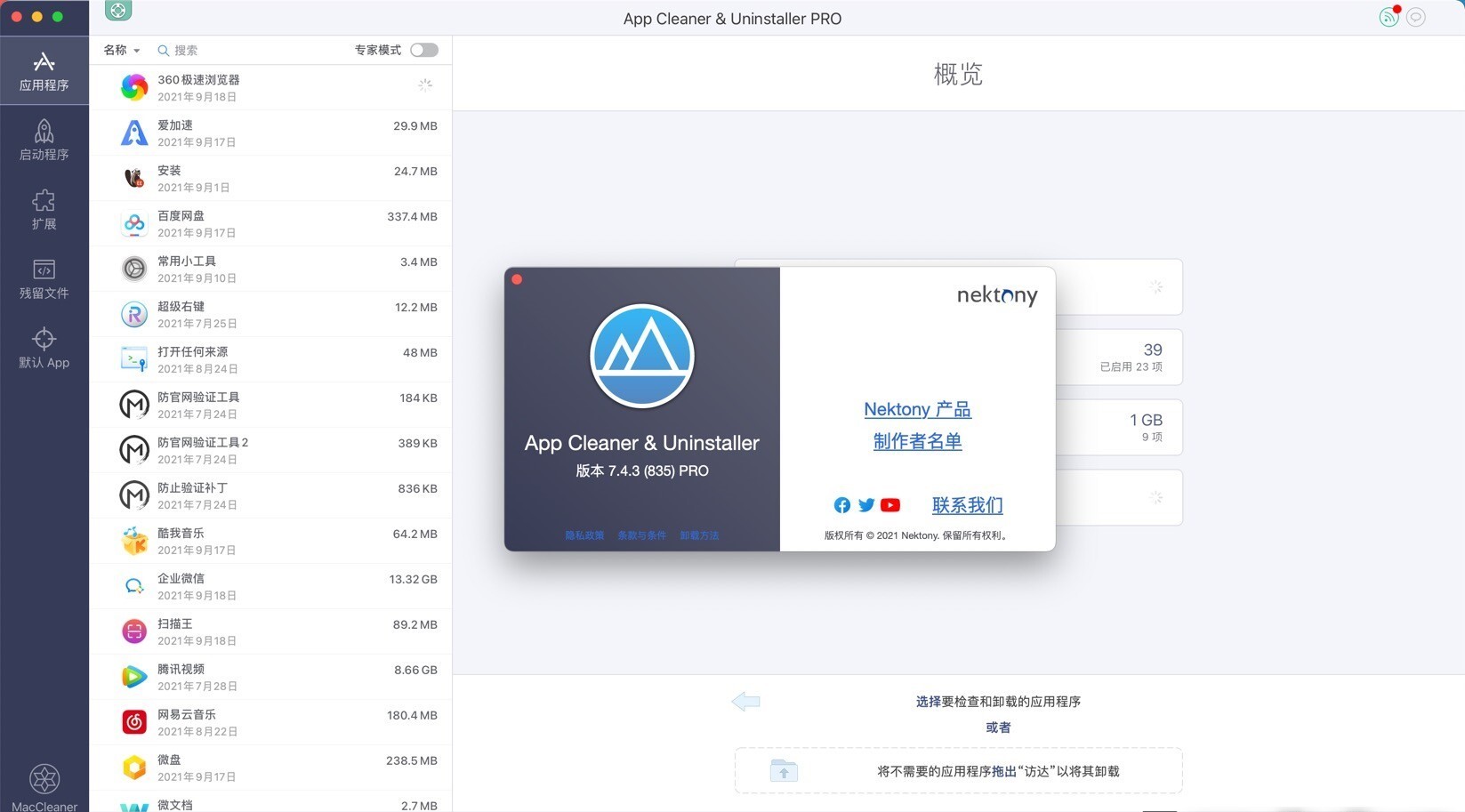This screenshot has width=1465, height=812.
Task: Open Nektony YouTube channel icon
Action: point(890,505)
